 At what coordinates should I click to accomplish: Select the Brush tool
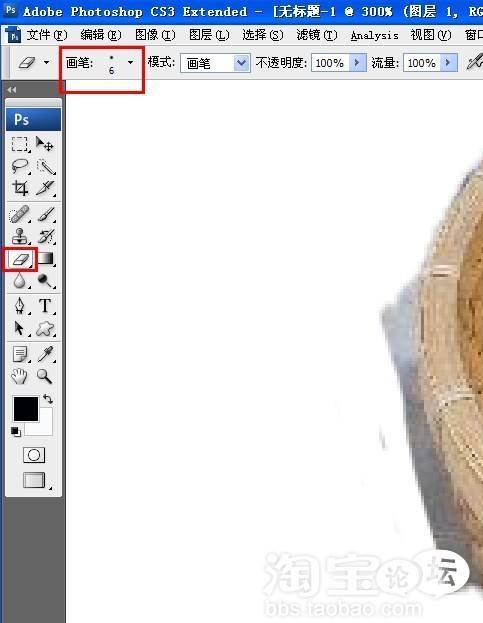(x=45, y=215)
